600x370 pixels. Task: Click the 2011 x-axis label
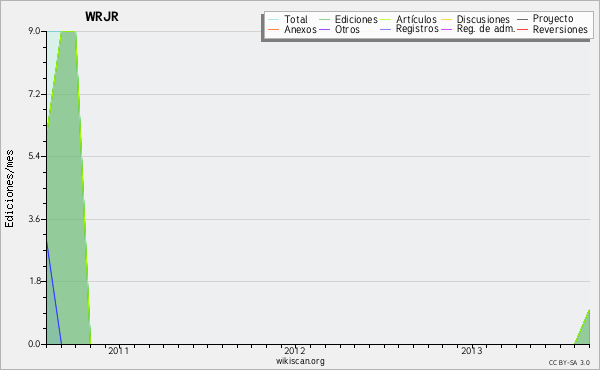[119, 350]
